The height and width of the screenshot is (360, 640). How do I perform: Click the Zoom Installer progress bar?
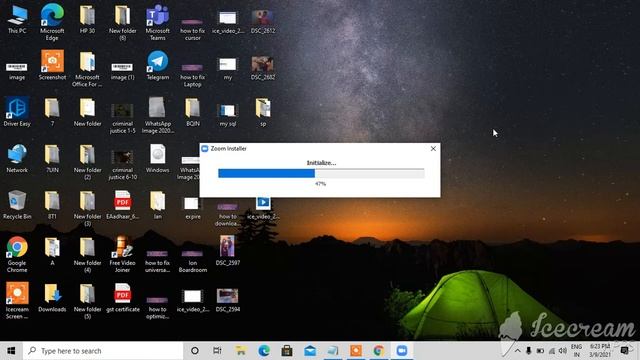[x=321, y=173]
